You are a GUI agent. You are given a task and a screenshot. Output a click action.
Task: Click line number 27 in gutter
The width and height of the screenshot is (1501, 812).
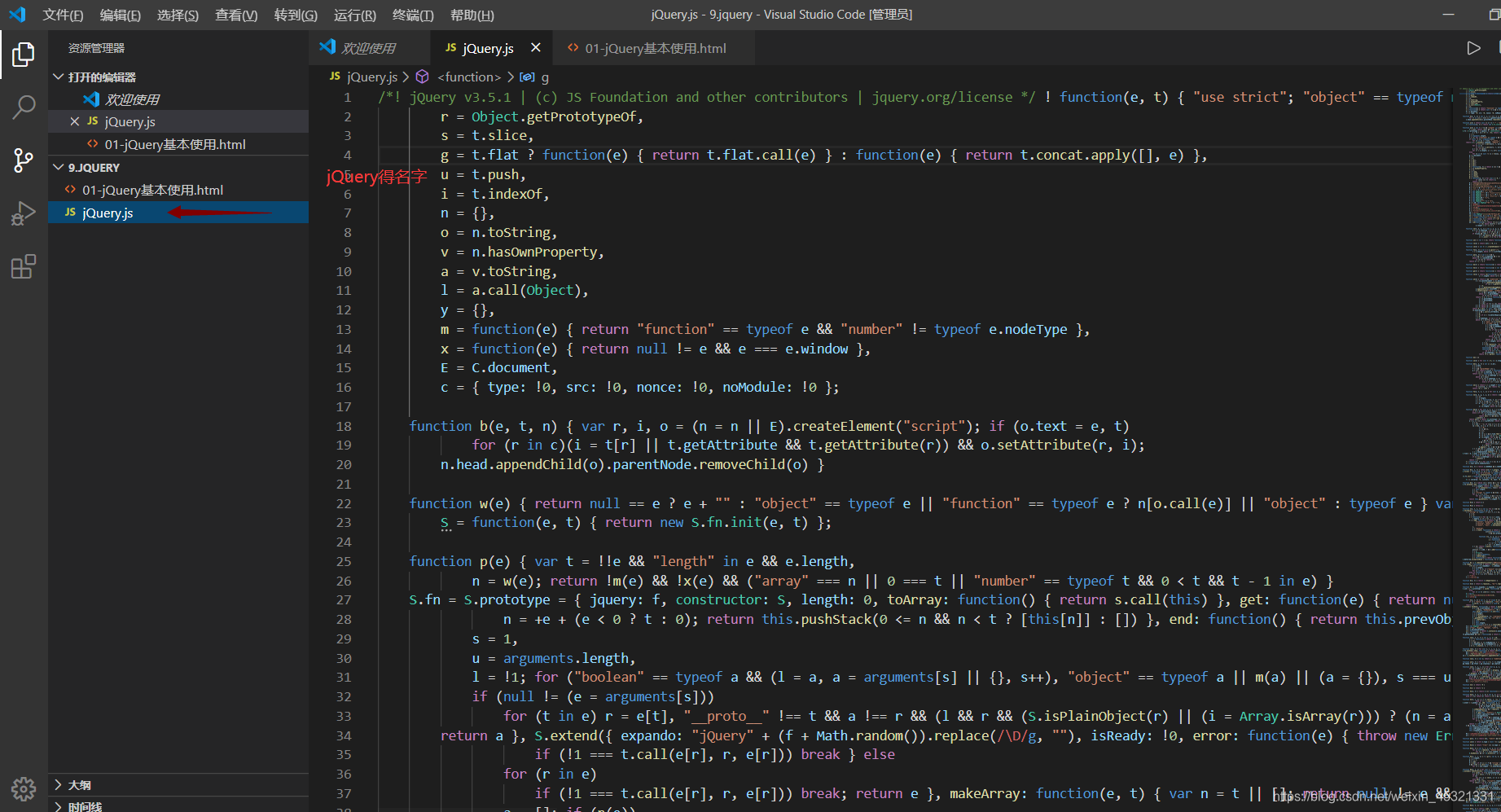point(344,599)
